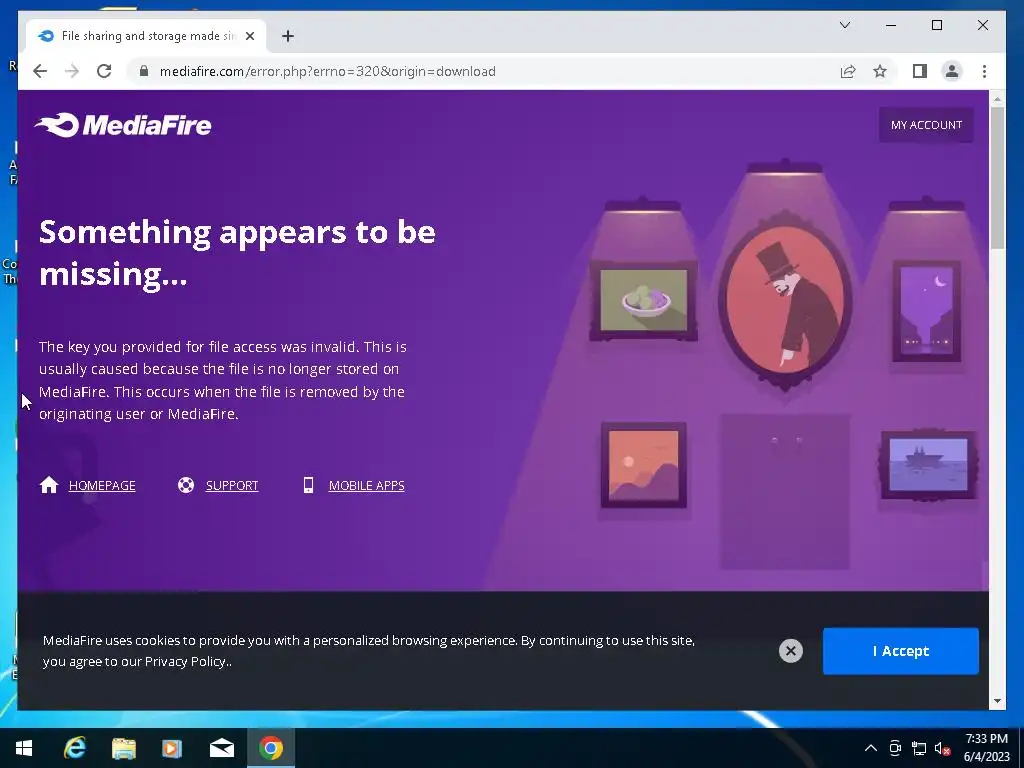The height and width of the screenshot is (768, 1024).
Task: Bookmark this page with the star icon
Action: (880, 71)
